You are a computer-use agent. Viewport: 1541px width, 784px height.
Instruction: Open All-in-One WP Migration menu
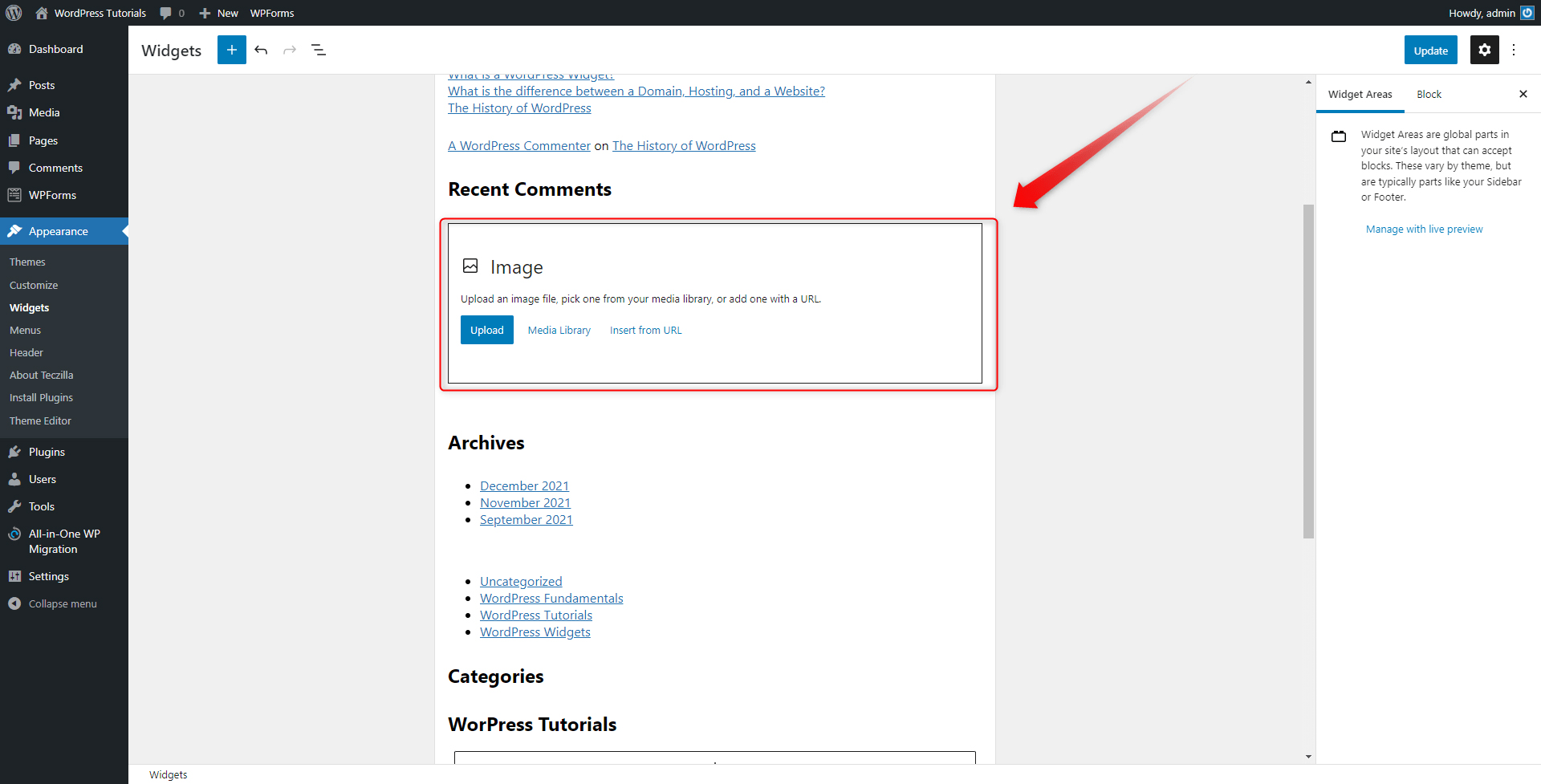pyautogui.click(x=64, y=542)
